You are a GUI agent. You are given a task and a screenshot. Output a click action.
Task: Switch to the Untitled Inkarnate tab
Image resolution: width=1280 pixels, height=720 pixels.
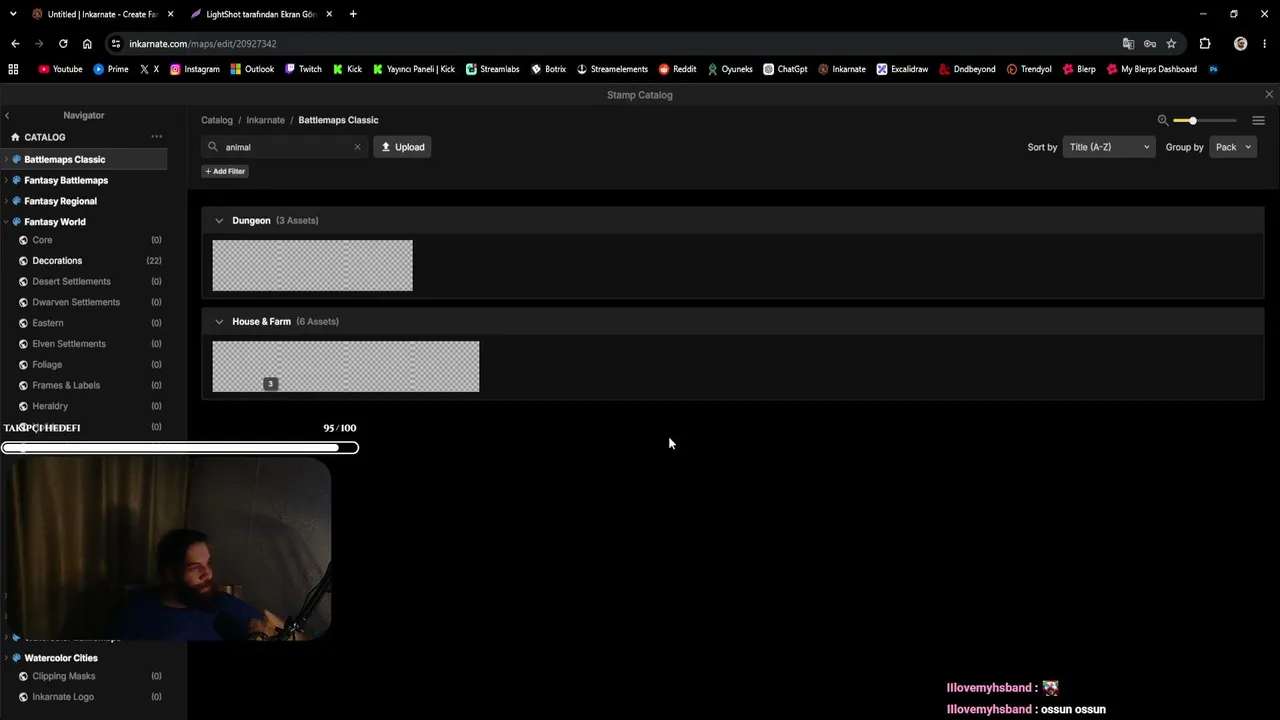(x=102, y=14)
